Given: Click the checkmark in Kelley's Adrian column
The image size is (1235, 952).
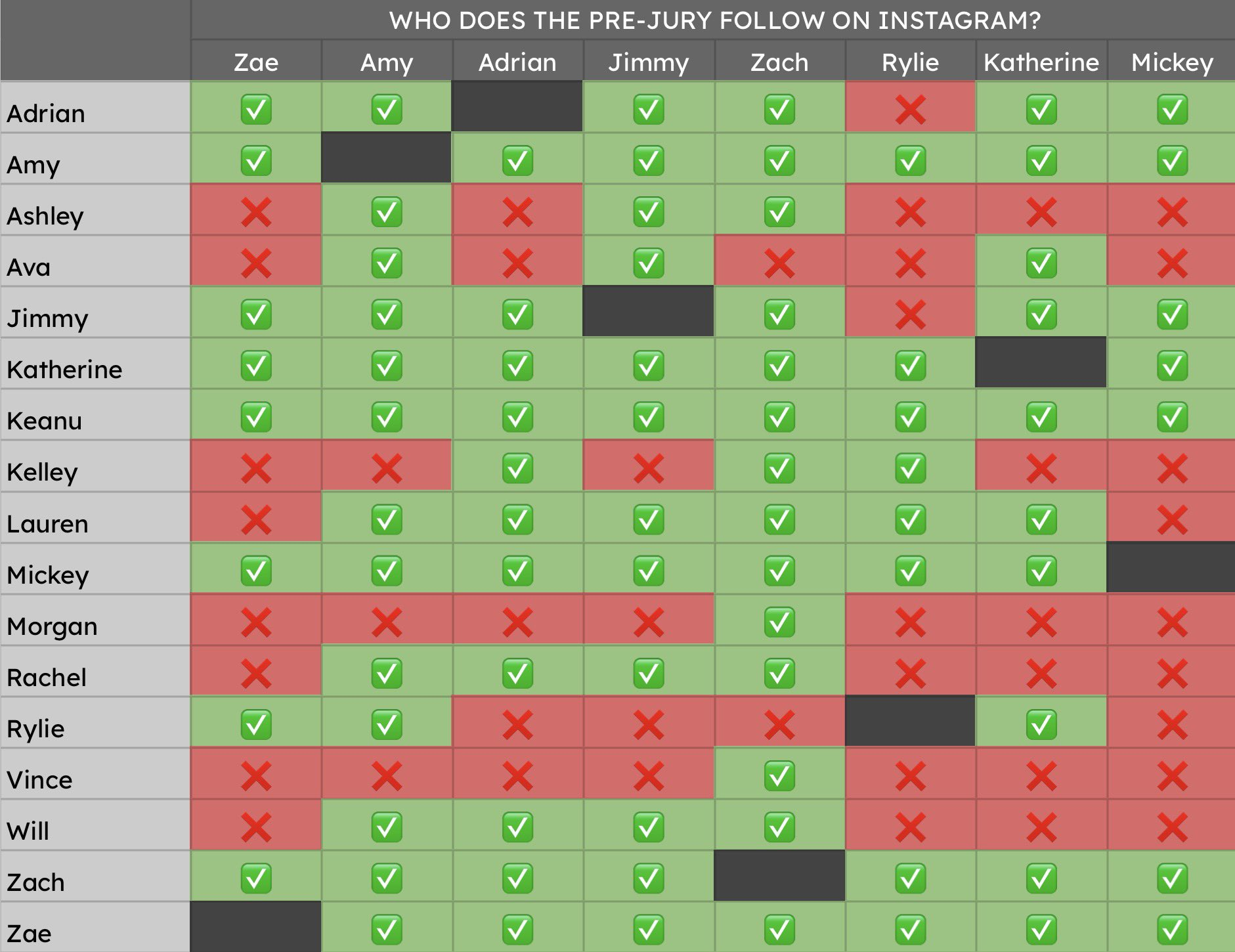Looking at the screenshot, I should [517, 467].
